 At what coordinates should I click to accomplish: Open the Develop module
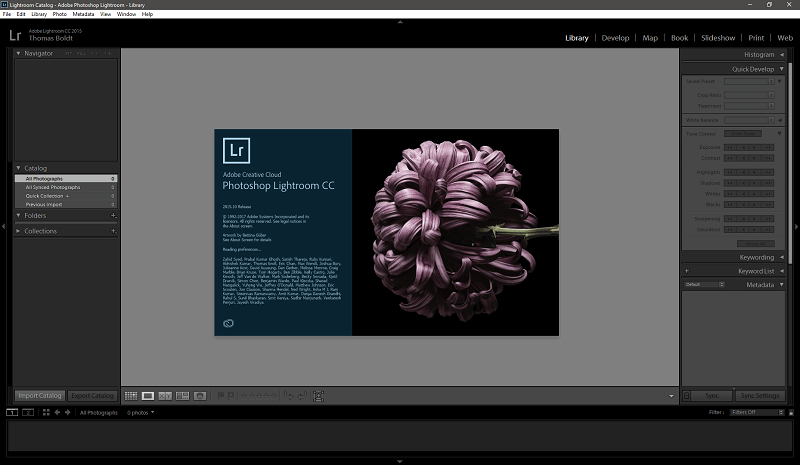click(615, 38)
